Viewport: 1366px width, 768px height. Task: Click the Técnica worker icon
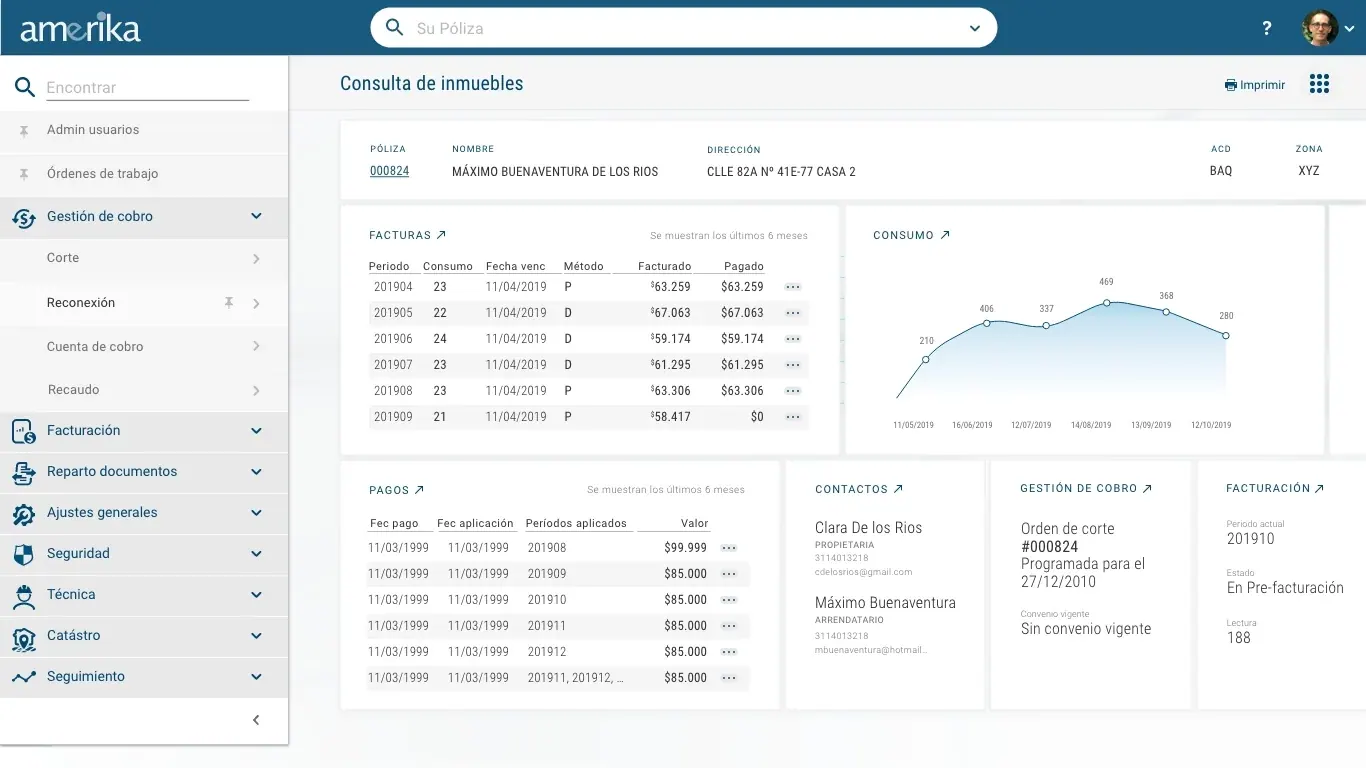[24, 596]
